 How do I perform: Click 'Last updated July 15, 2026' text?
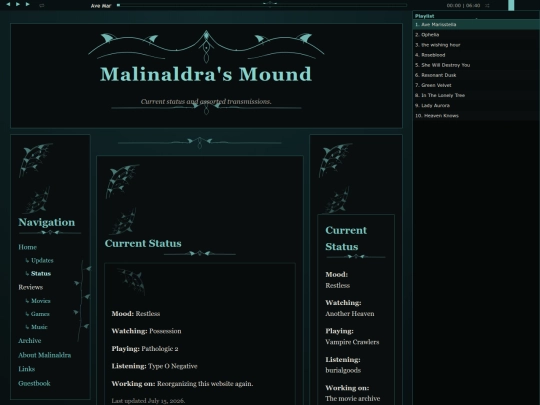point(148,401)
